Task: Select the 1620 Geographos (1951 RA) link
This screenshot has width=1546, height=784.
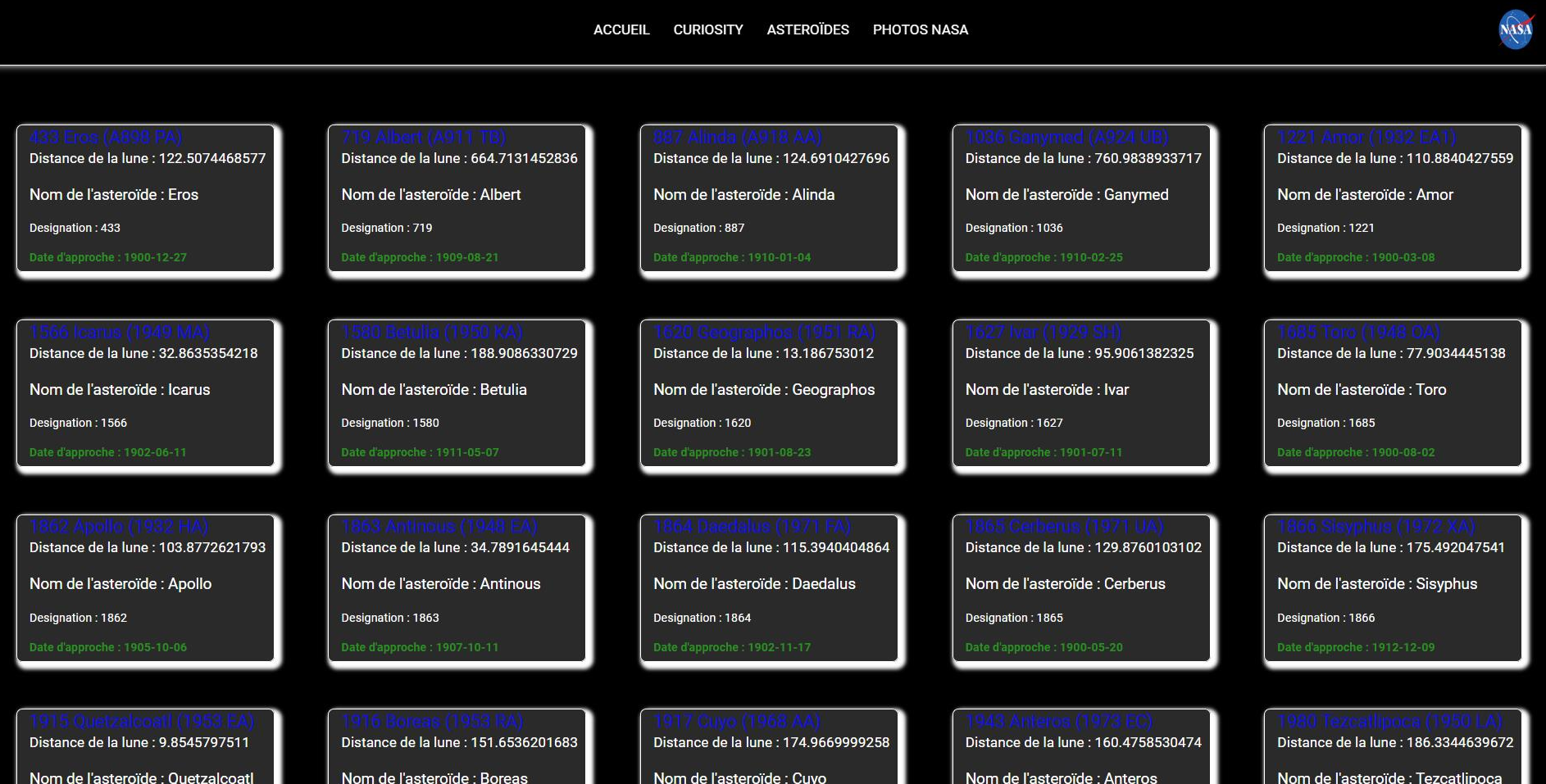Action: (764, 333)
